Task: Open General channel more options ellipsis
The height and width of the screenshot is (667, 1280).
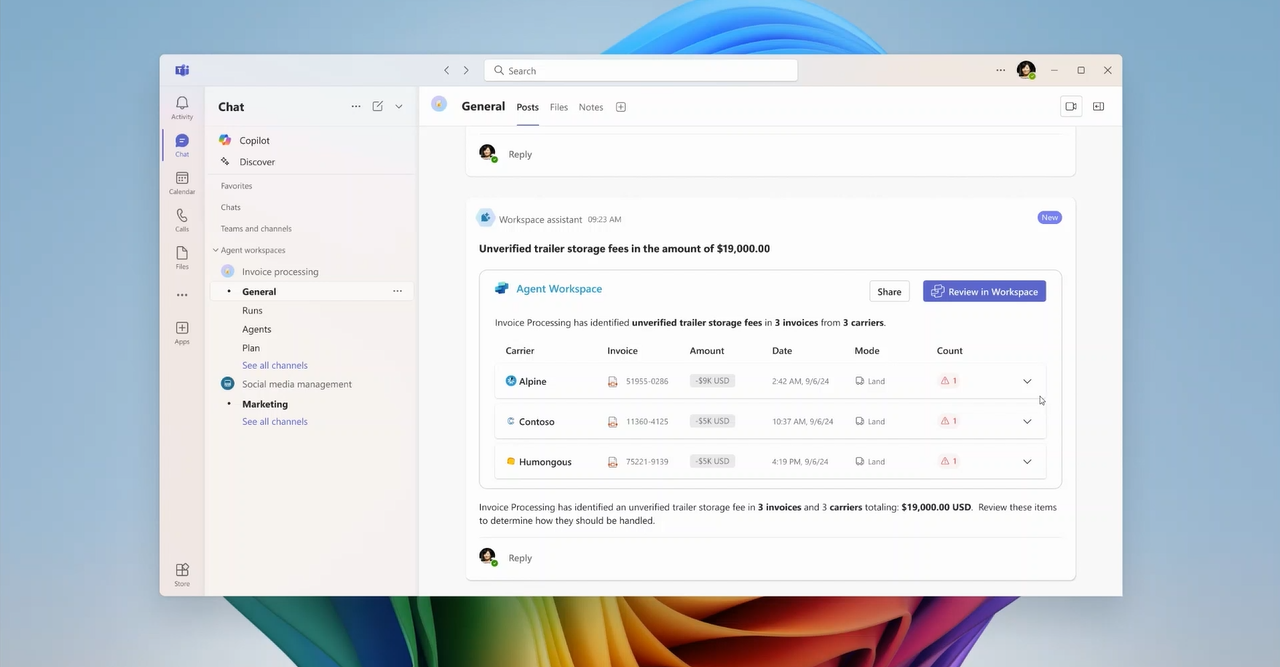Action: pos(397,291)
